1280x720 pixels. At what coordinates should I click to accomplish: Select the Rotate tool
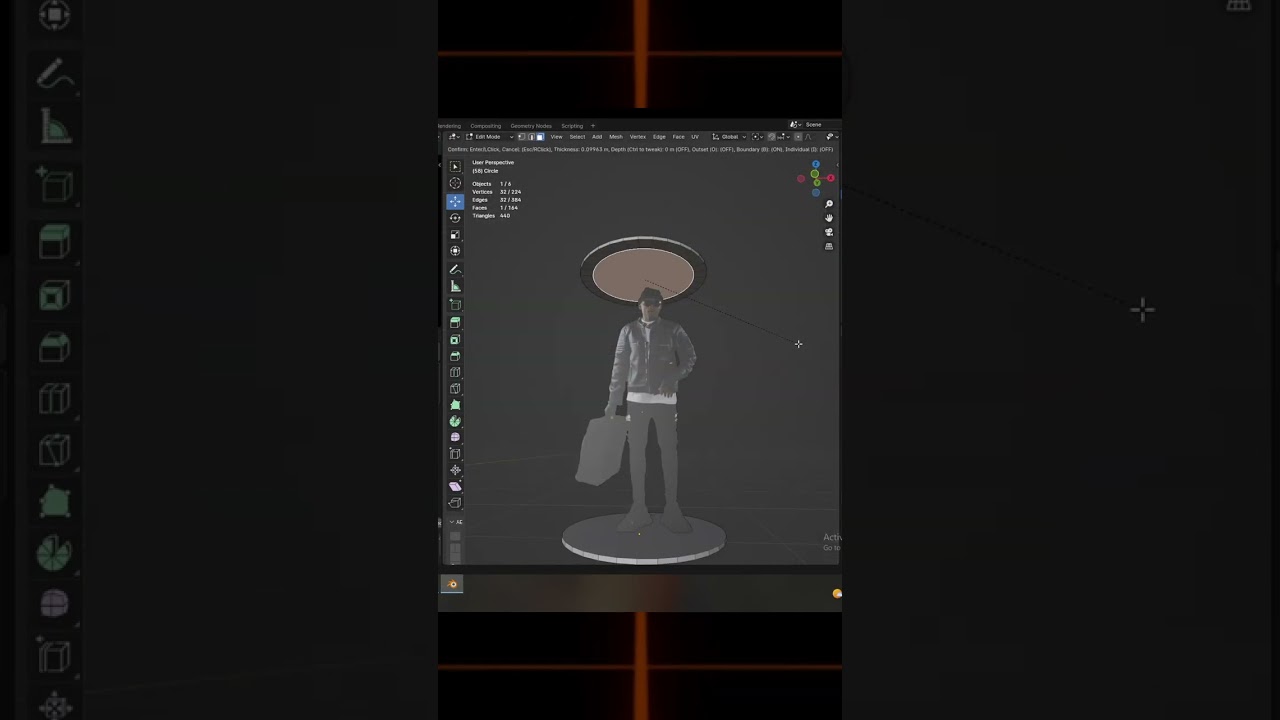(x=455, y=217)
